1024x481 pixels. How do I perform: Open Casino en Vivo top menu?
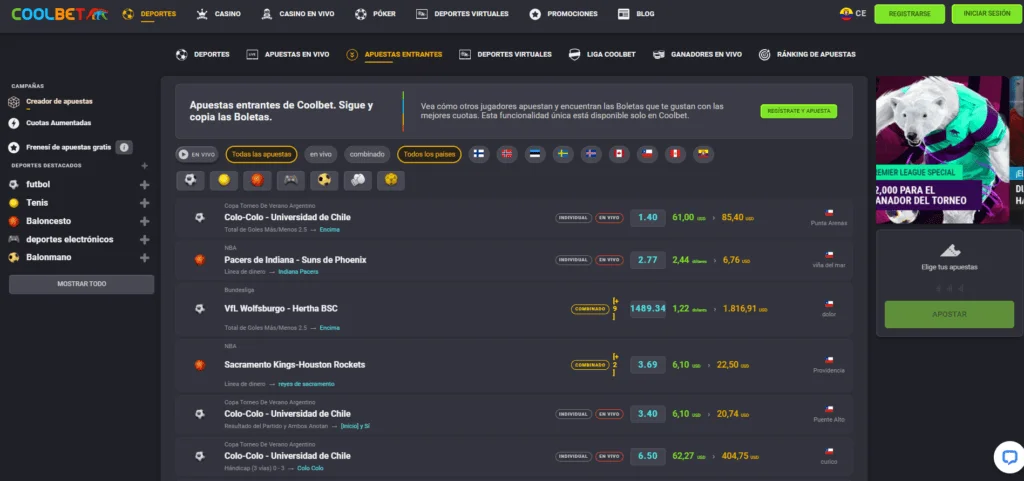tap(297, 14)
